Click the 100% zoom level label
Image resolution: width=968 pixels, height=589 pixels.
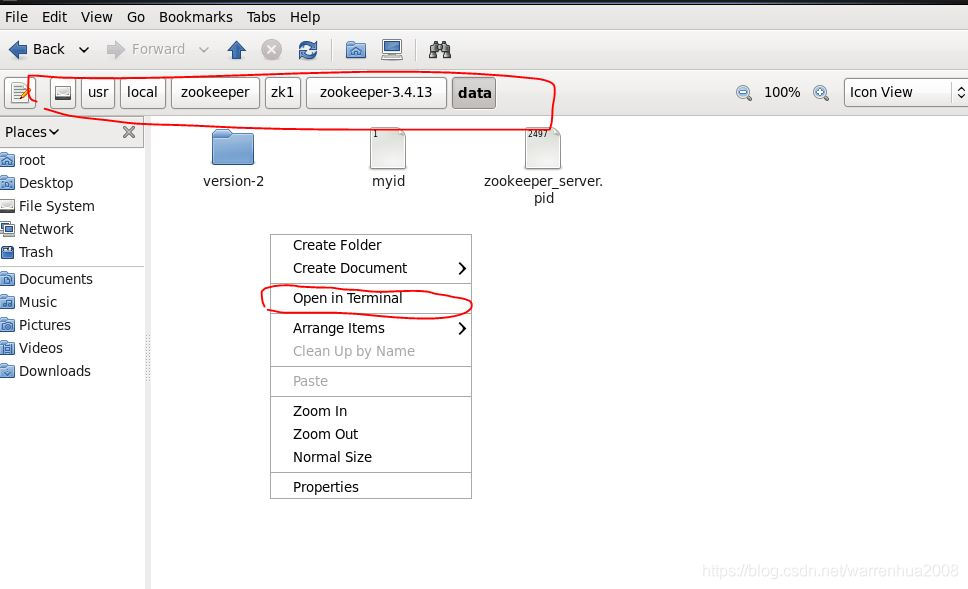[x=782, y=93]
